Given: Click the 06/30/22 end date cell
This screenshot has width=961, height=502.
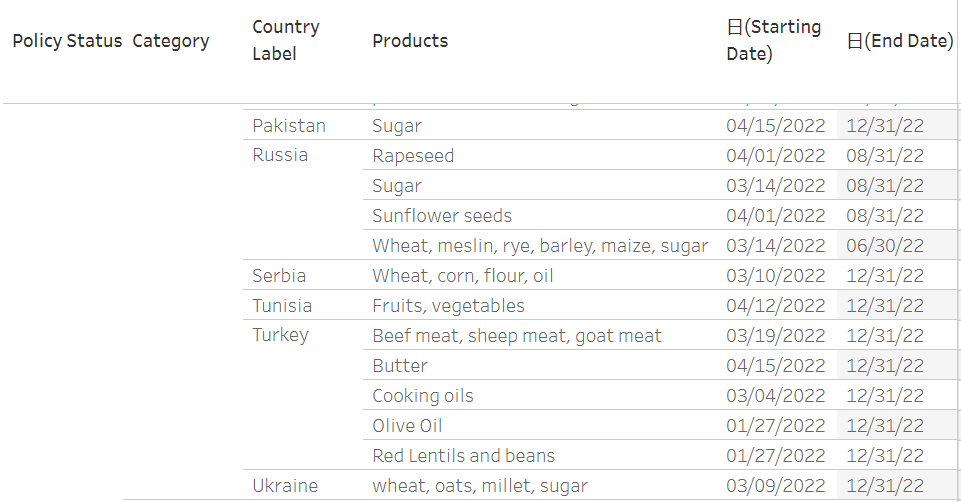Looking at the screenshot, I should (885, 246).
